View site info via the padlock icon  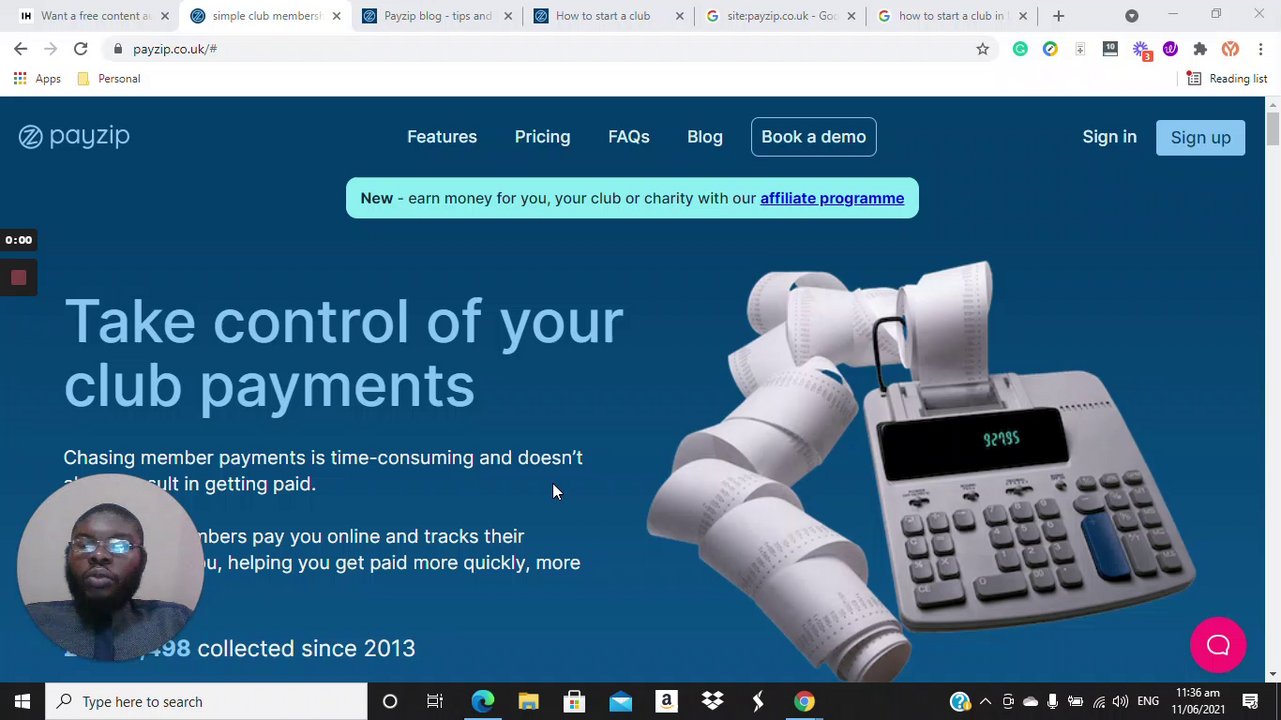[x=118, y=49]
